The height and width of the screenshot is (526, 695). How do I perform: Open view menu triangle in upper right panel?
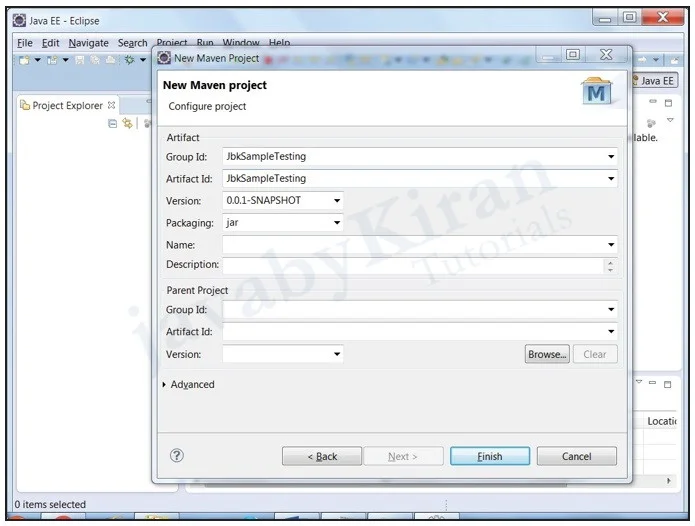pos(670,120)
